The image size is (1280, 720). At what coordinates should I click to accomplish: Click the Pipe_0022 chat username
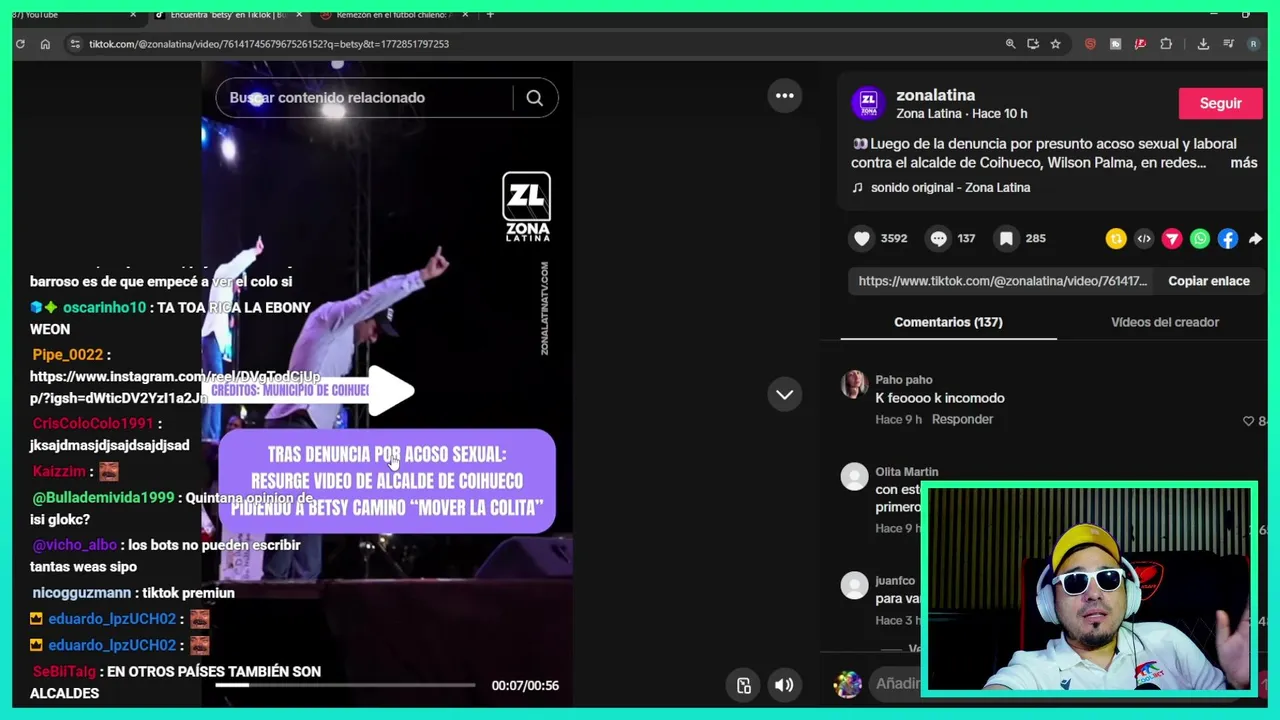pos(67,355)
